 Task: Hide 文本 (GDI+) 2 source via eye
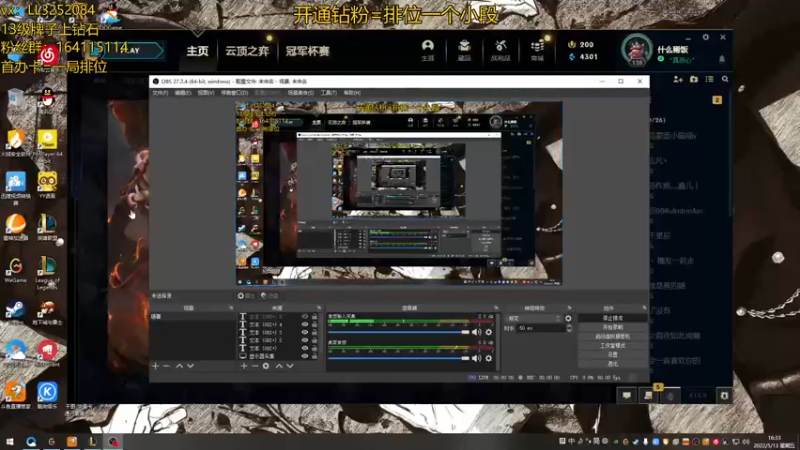305,340
